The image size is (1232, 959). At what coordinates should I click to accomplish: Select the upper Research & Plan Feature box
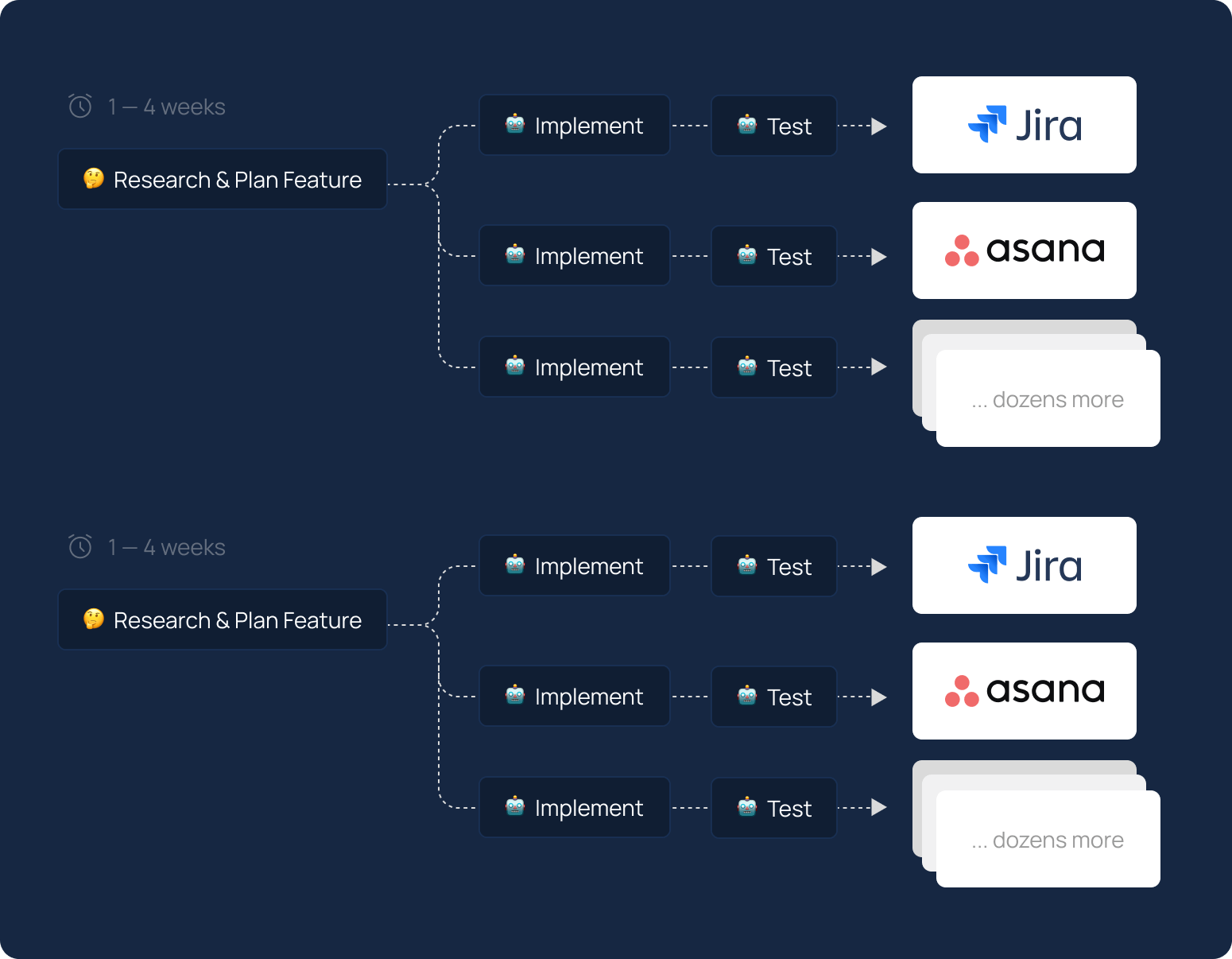click(223, 179)
